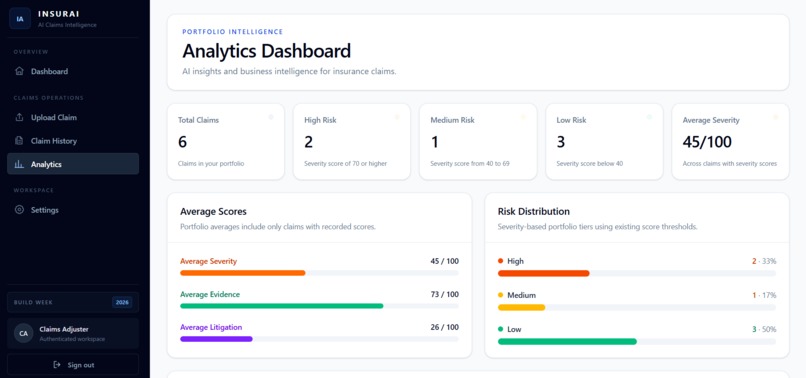This screenshot has height=378, width=806.
Task: Click 'Severity score of 70 or higher'
Action: [345, 164]
